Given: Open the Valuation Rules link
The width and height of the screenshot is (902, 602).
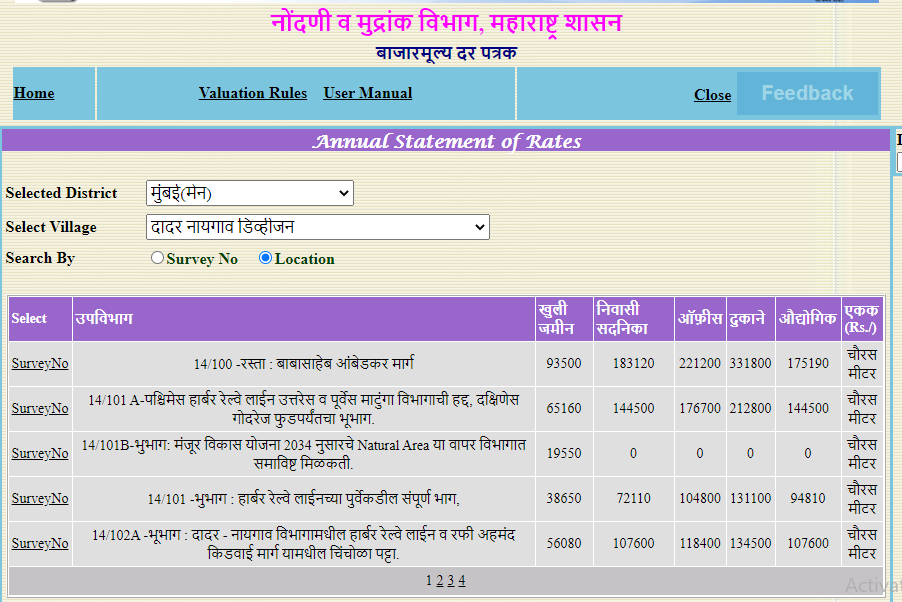Looking at the screenshot, I should click(x=253, y=93).
